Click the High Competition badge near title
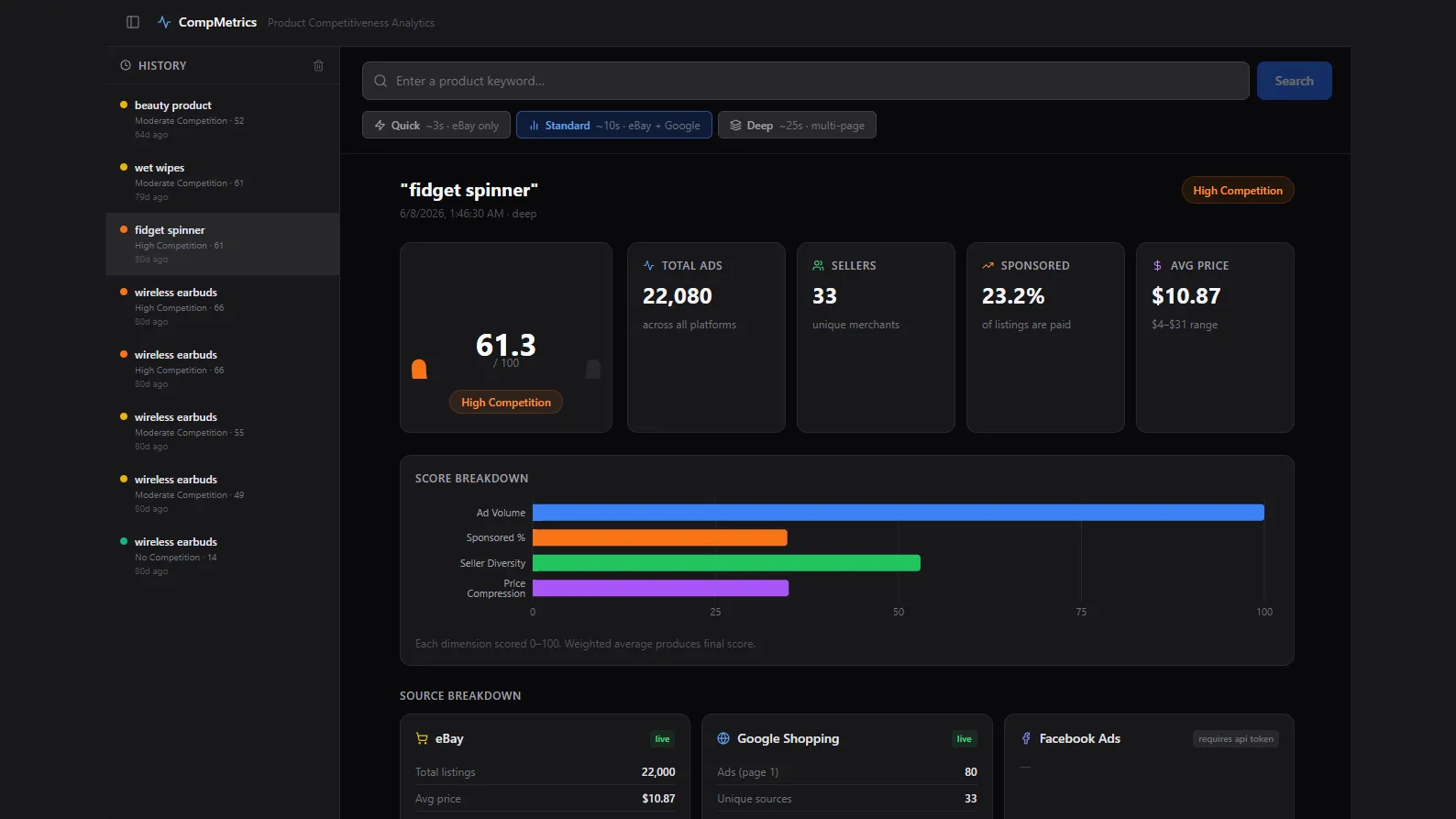 click(1238, 190)
